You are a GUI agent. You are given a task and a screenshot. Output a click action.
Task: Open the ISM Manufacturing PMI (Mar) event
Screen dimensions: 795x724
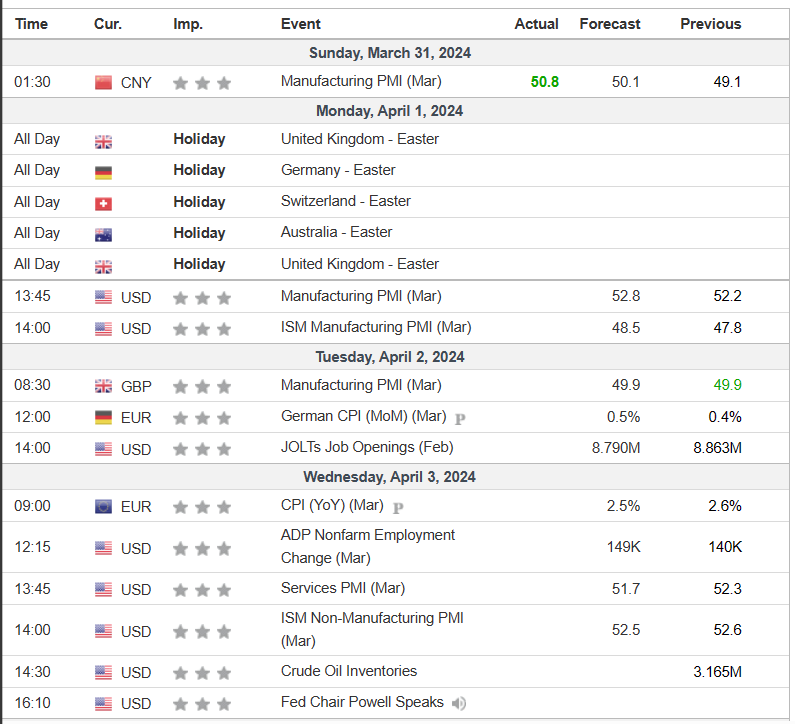click(376, 327)
